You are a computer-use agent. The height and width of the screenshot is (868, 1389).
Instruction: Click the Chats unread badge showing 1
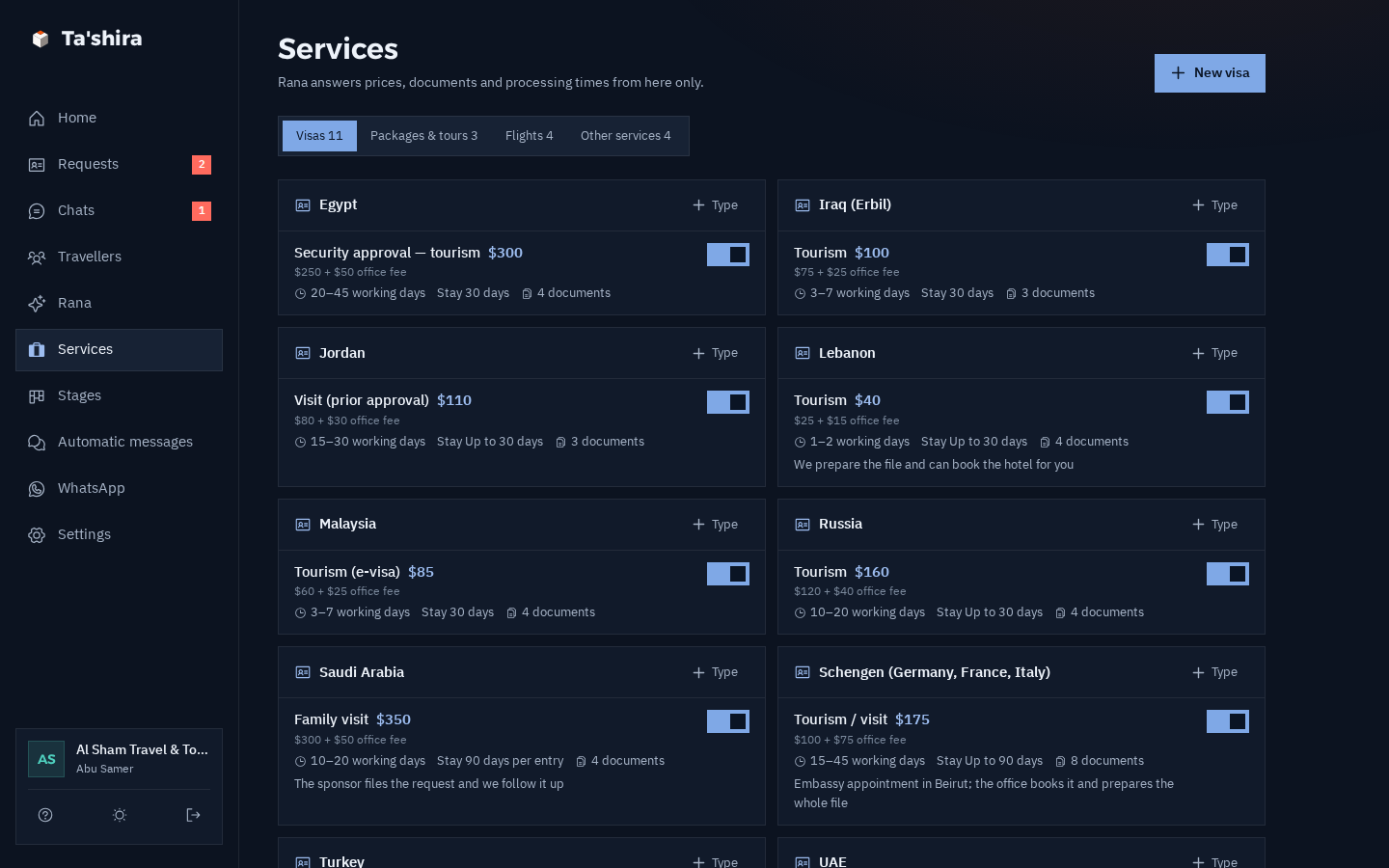(x=202, y=211)
